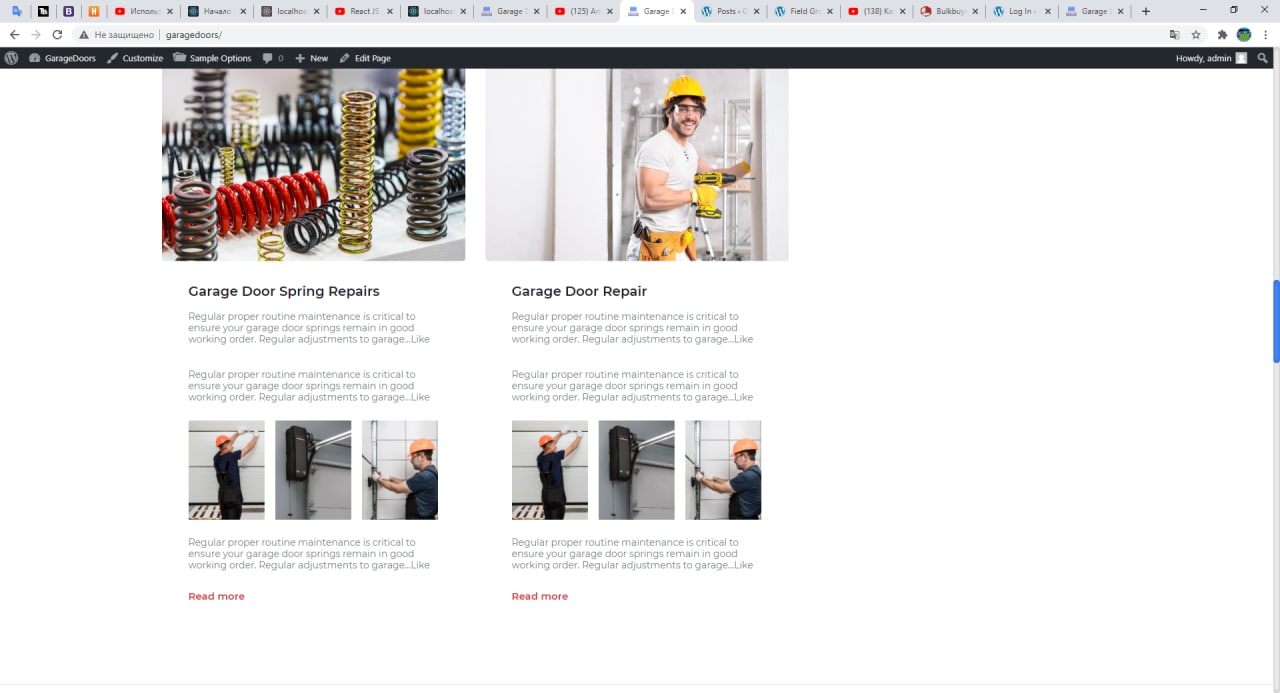Open the WordPress logo menu in admin bar

(x=11, y=58)
